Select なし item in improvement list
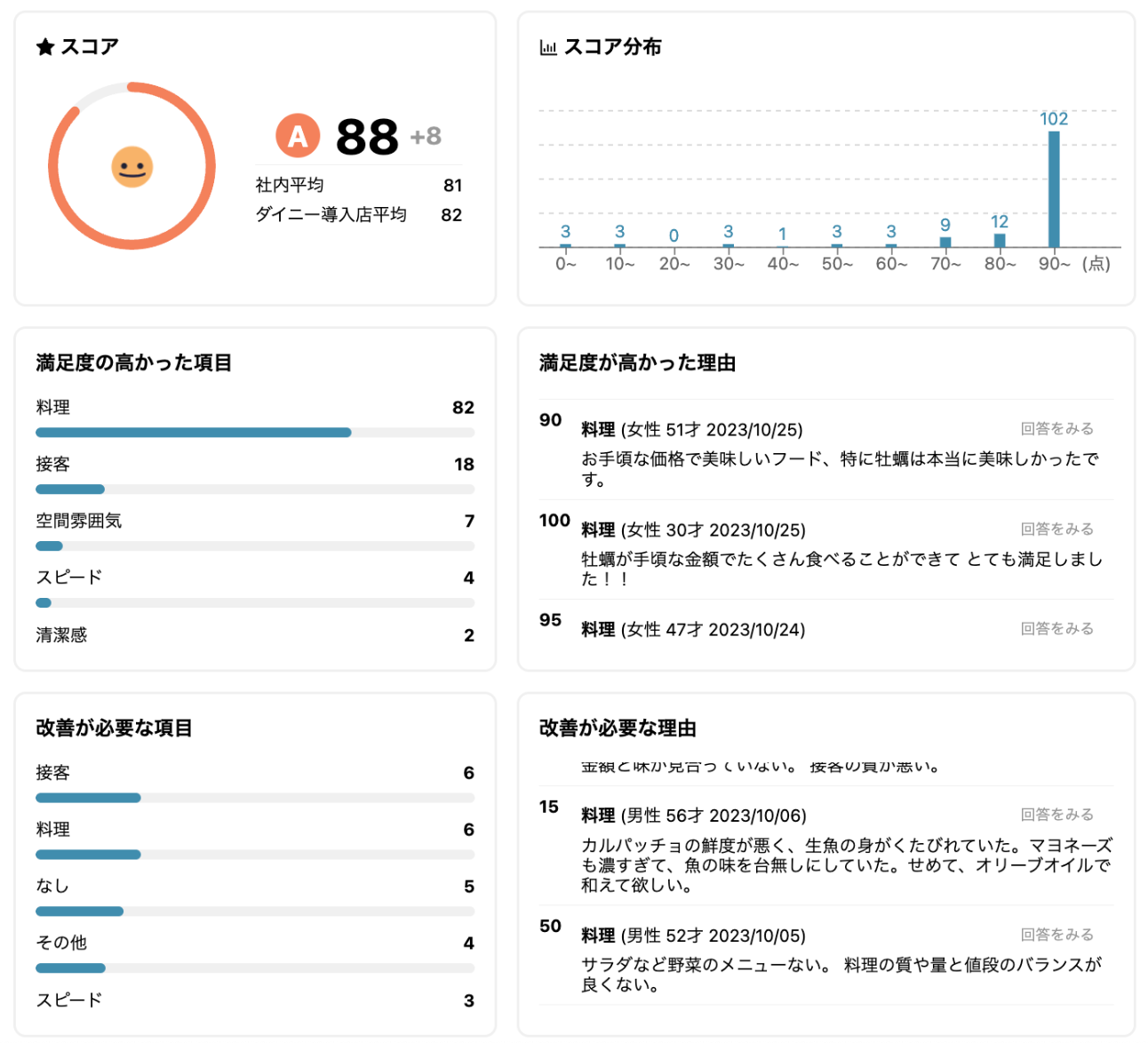The height and width of the screenshot is (1043, 1148). click(52, 886)
